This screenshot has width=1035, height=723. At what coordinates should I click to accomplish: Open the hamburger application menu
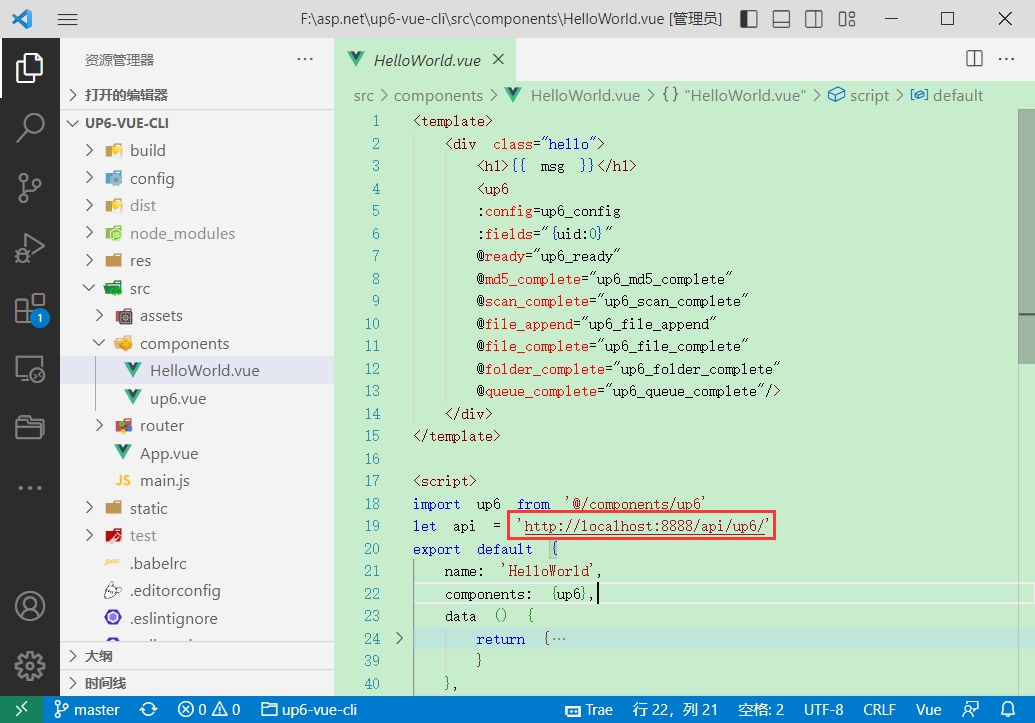pos(67,19)
